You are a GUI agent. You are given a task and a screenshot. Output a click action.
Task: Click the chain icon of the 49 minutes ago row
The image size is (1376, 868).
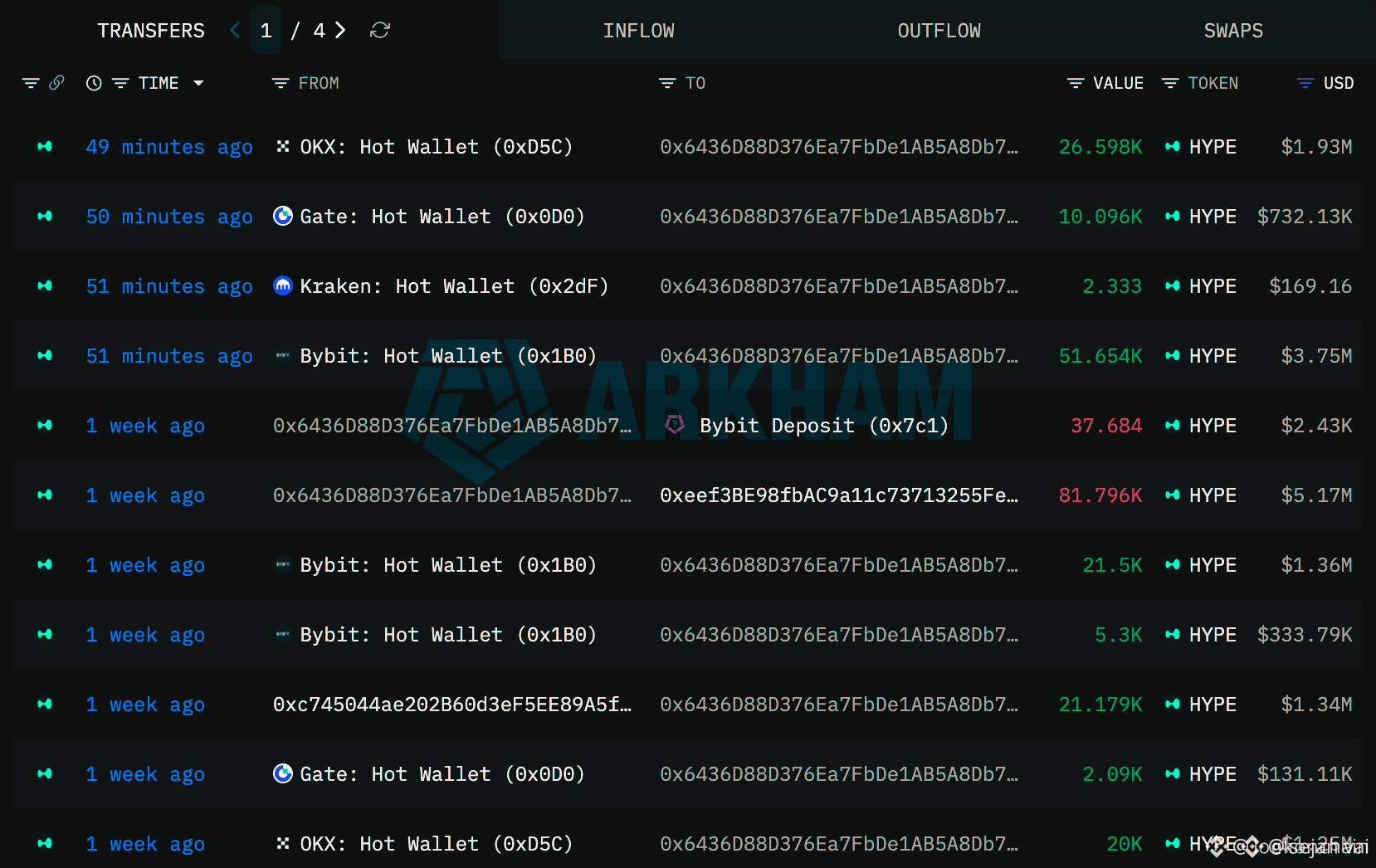coord(45,147)
